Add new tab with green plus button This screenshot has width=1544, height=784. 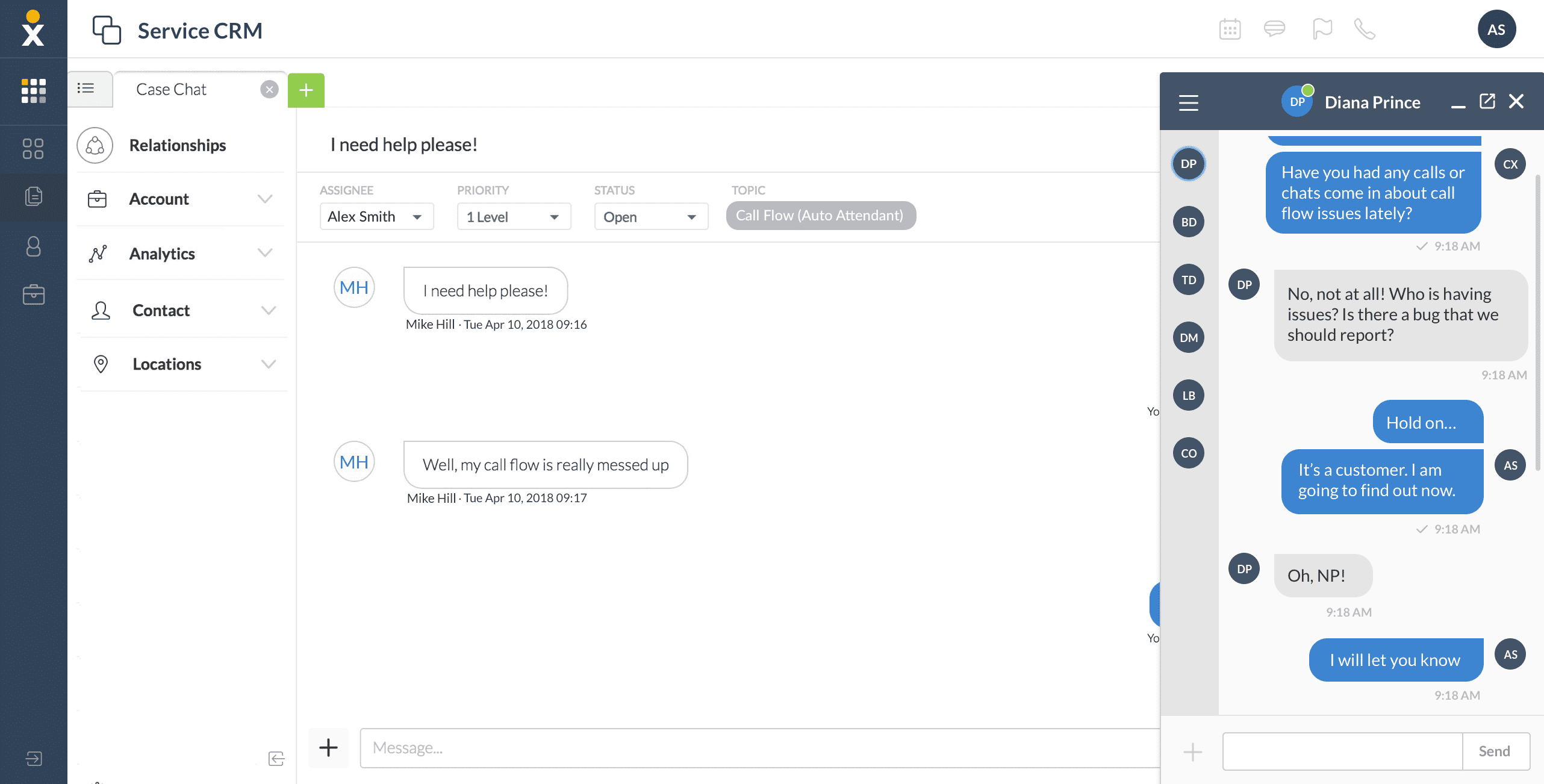(x=306, y=90)
